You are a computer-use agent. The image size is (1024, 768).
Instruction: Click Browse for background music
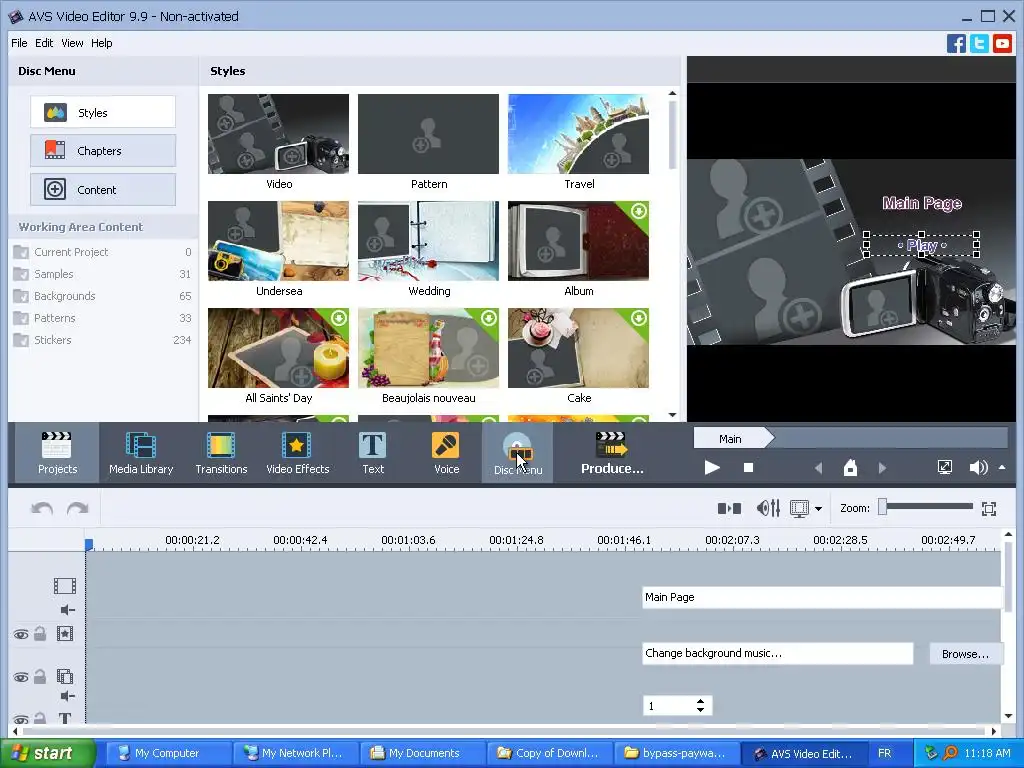pos(965,654)
